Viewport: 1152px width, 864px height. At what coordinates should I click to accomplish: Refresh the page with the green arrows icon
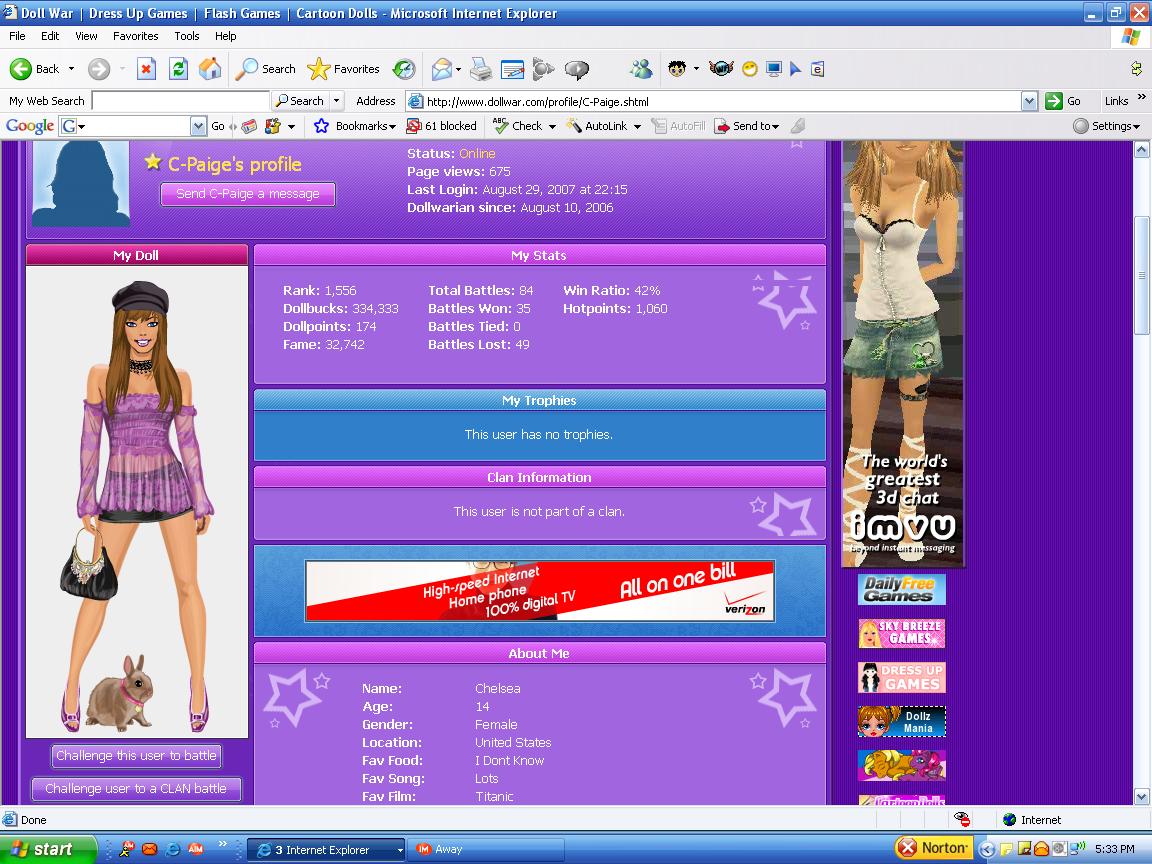tap(178, 69)
